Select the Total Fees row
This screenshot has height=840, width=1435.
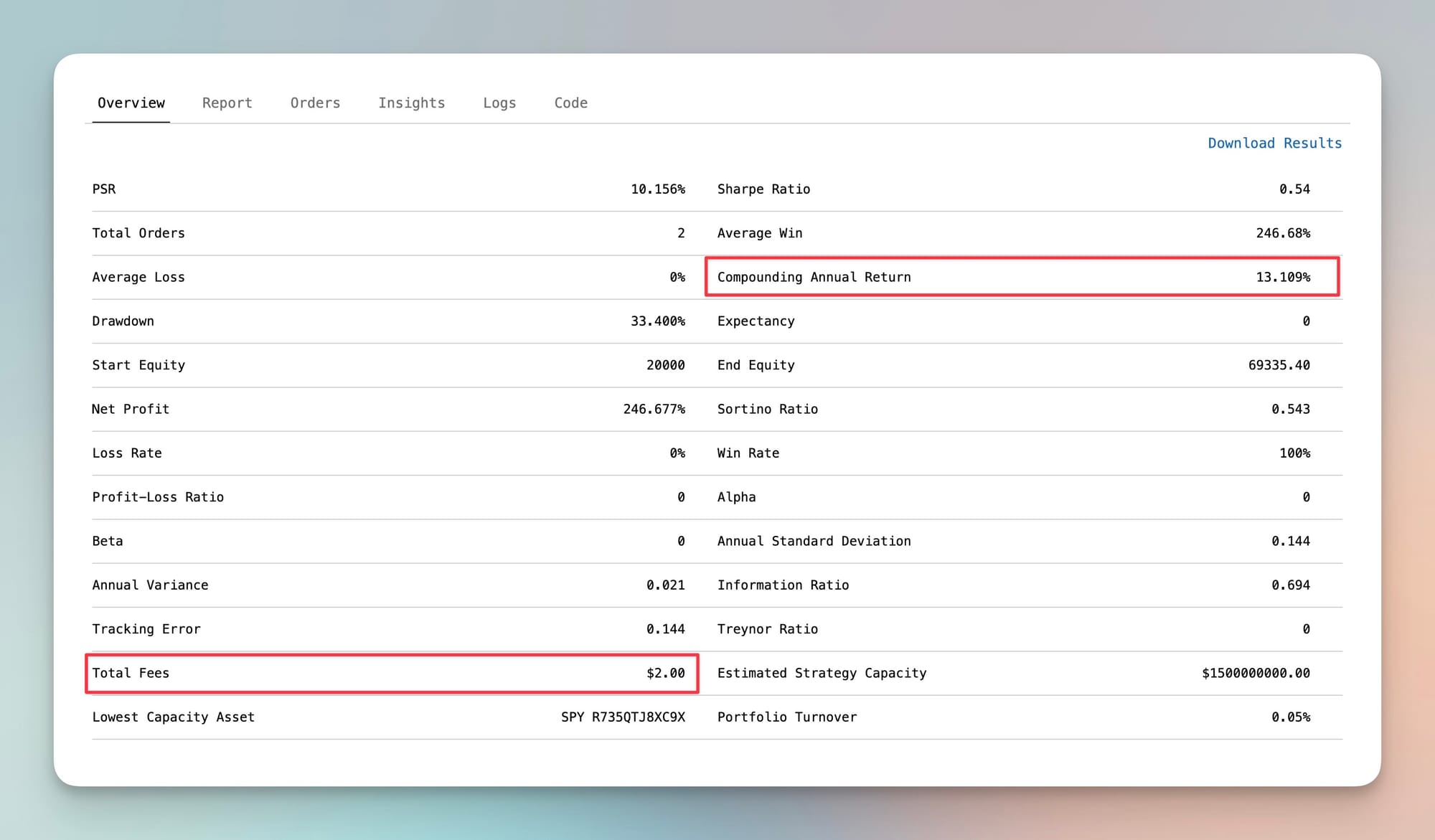[x=391, y=673]
